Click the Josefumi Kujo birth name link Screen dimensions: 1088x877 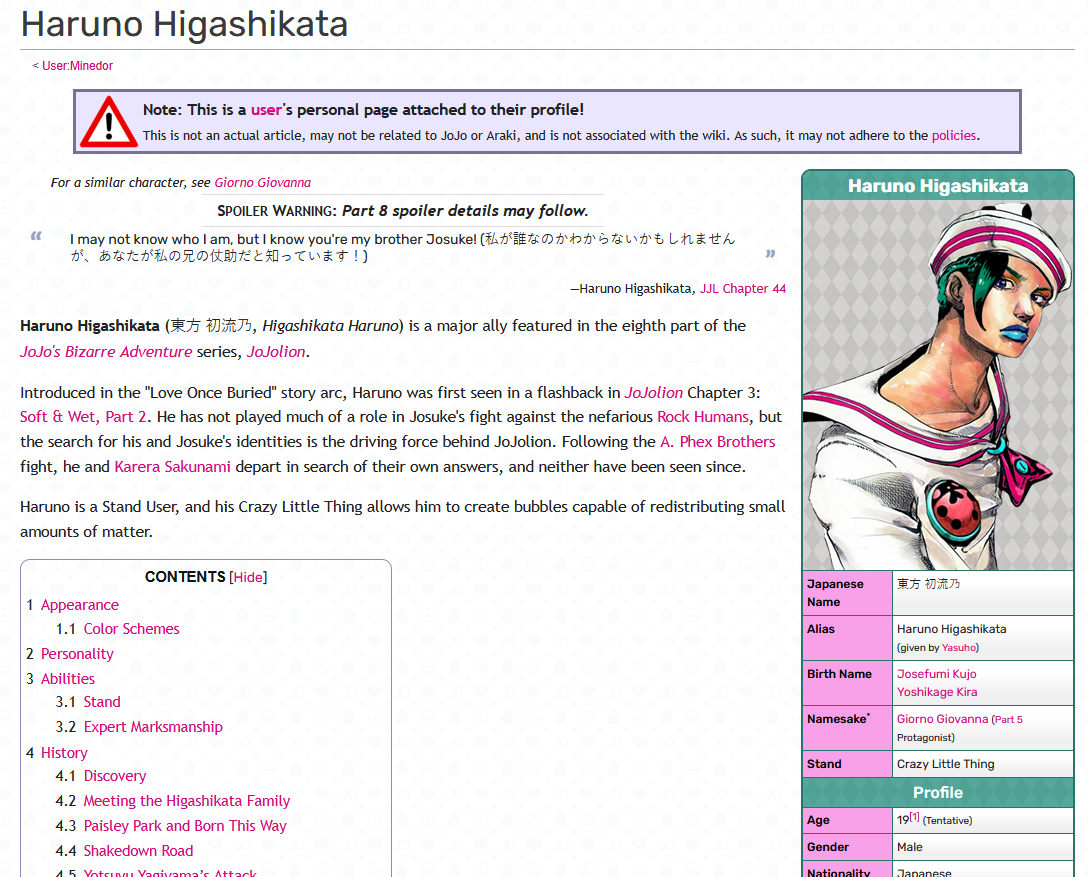936,674
